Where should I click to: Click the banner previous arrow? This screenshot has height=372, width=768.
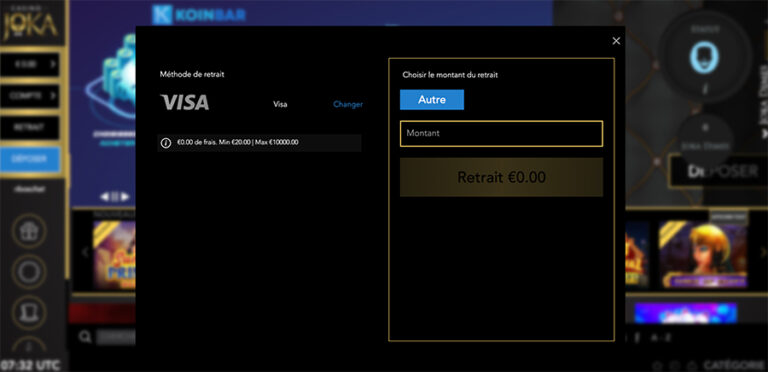104,197
